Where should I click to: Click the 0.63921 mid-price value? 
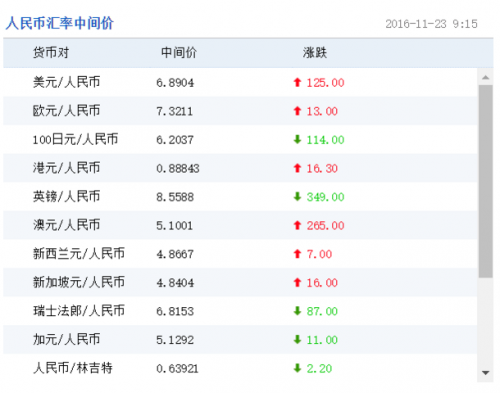tap(177, 369)
